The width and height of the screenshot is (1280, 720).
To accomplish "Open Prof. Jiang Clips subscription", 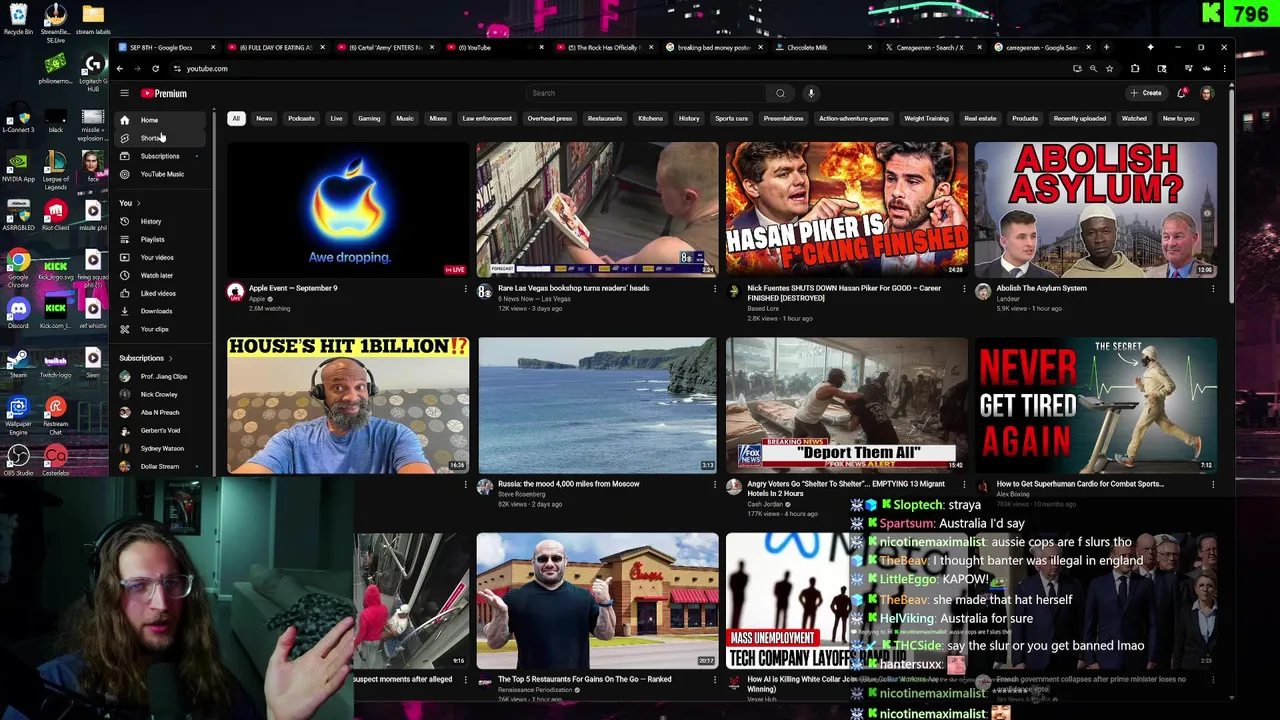I will point(160,376).
